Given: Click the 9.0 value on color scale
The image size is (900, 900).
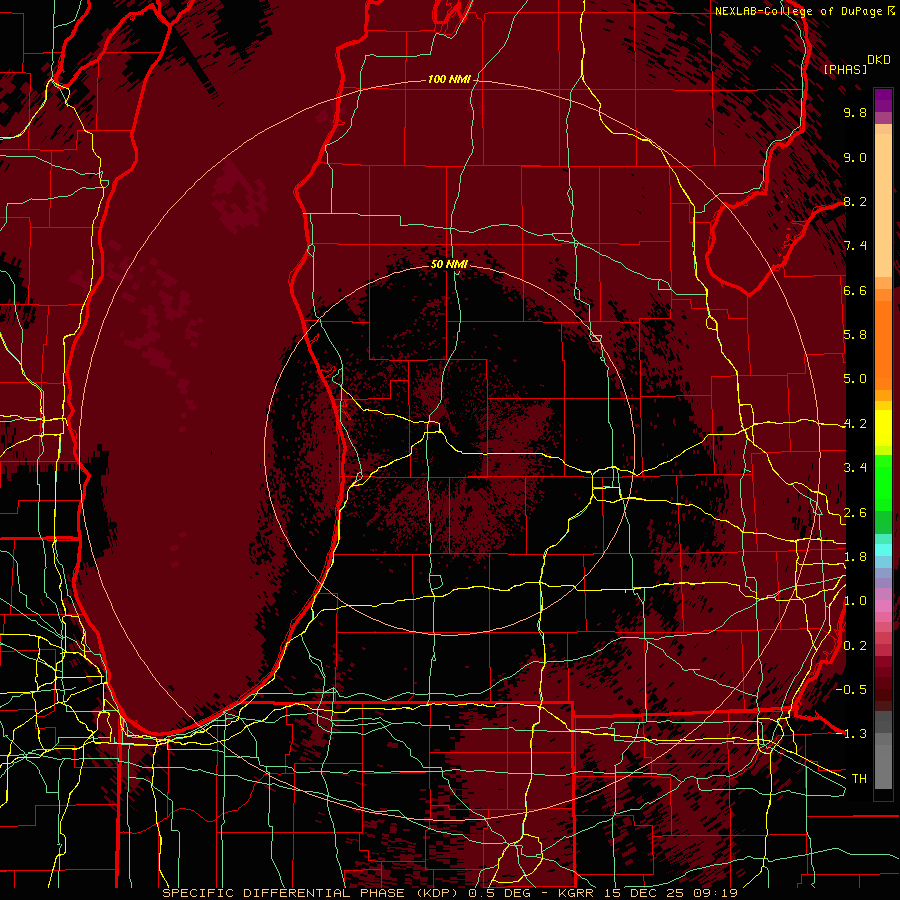Looking at the screenshot, I should [855, 157].
